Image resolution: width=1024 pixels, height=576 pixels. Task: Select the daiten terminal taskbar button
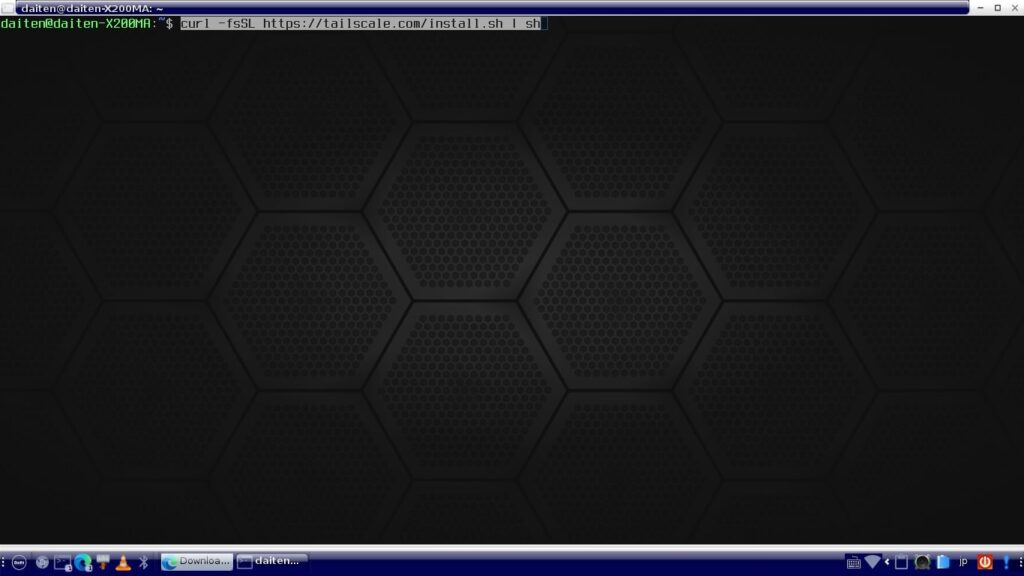pyautogui.click(x=272, y=562)
